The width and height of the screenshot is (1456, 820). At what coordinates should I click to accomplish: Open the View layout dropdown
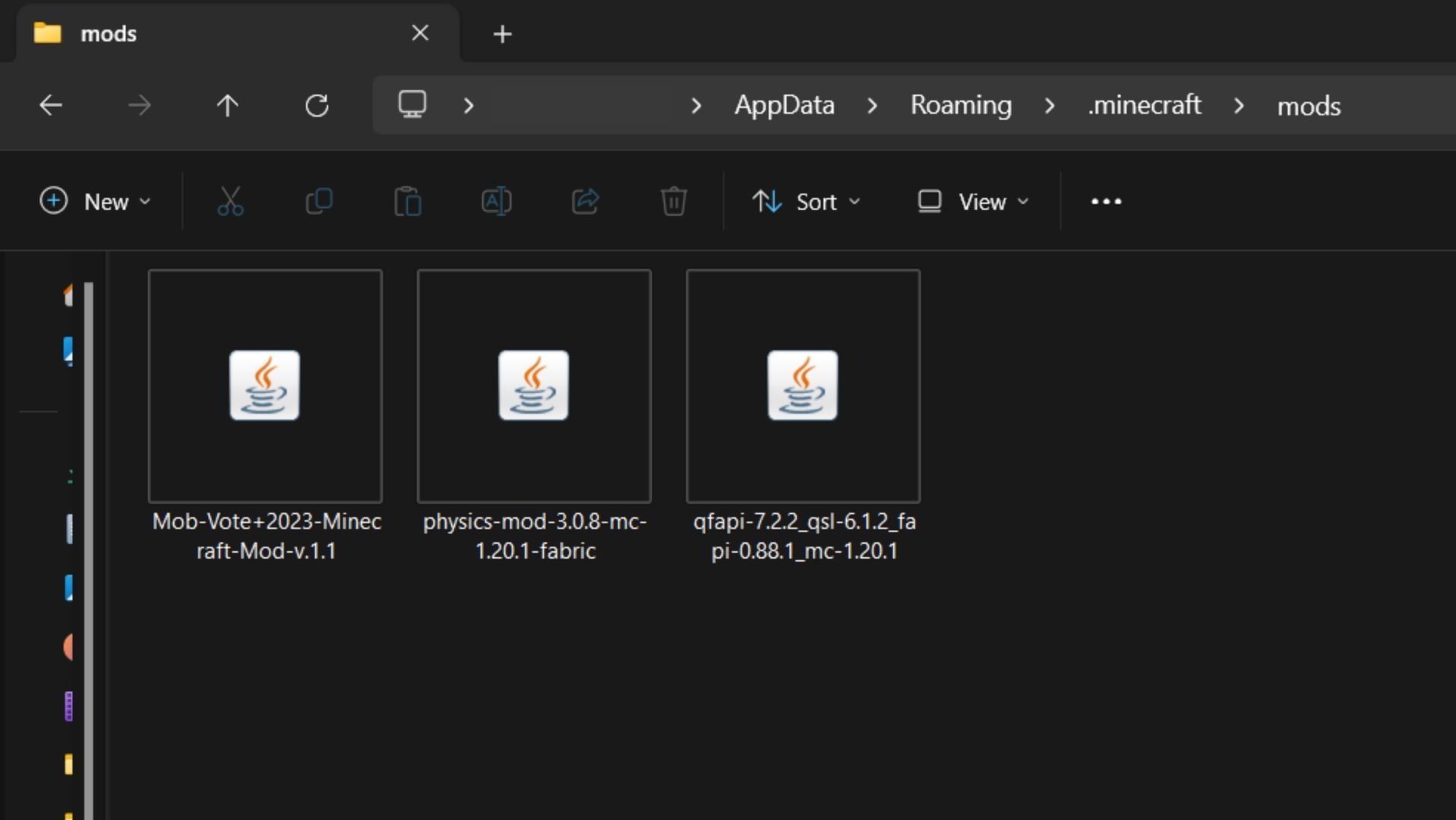[x=973, y=202]
